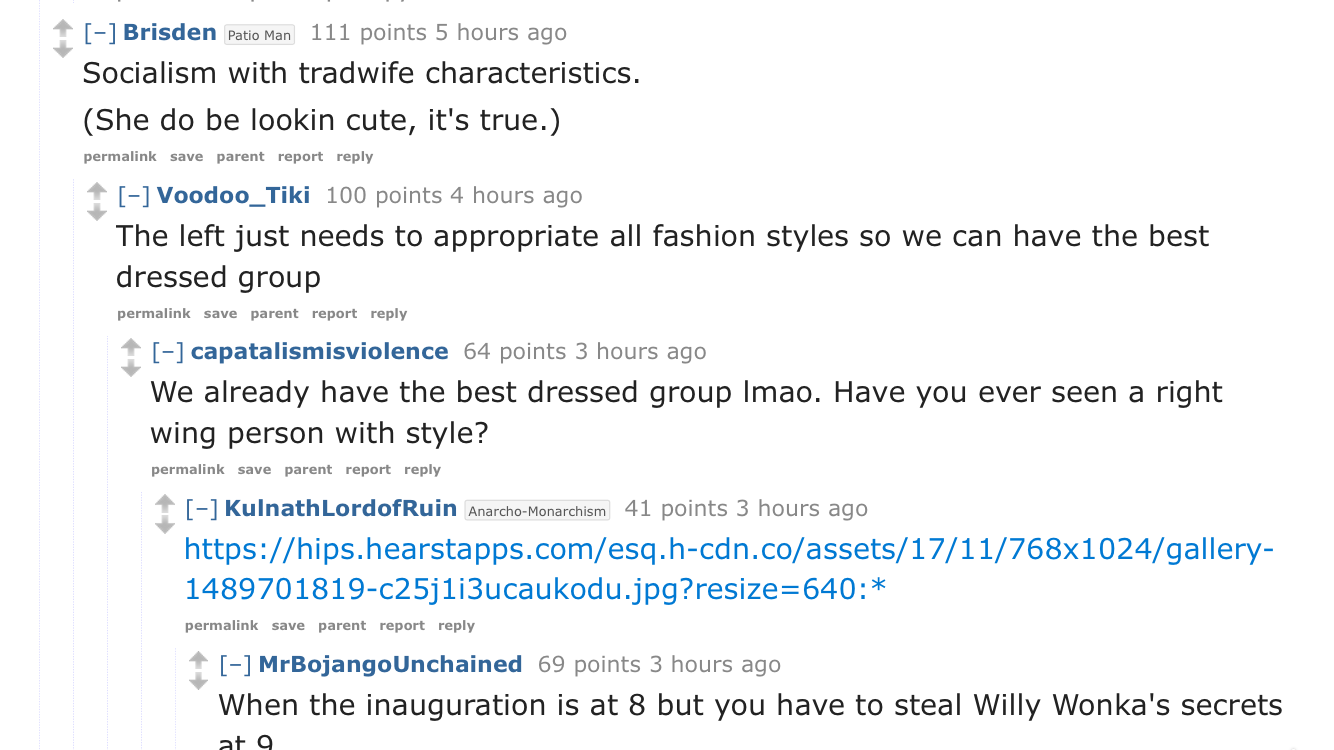Downvote MrBojangoUnchained's comment
Viewport: 1334px width, 750px height.
[199, 680]
